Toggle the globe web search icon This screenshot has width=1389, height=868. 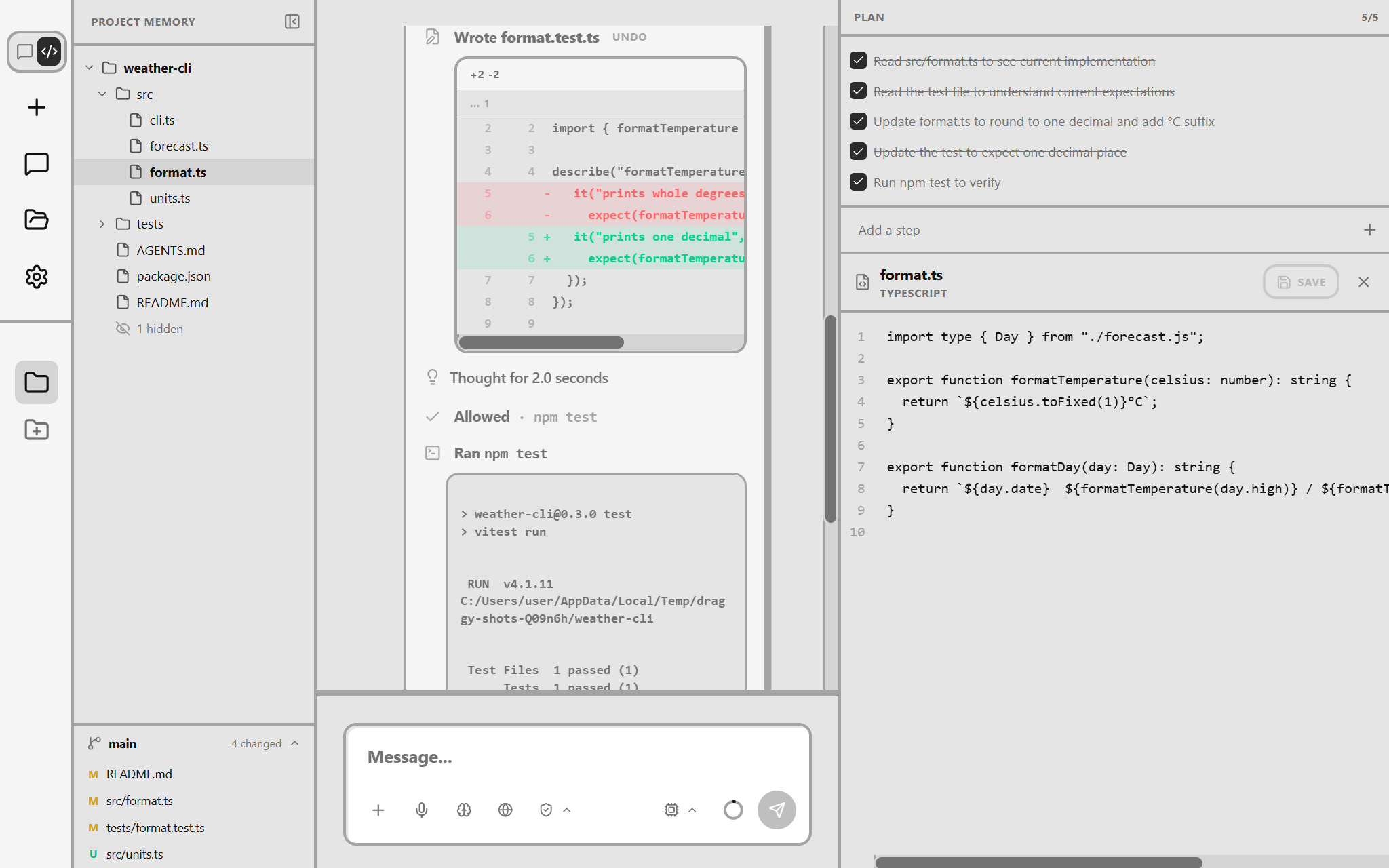(505, 810)
